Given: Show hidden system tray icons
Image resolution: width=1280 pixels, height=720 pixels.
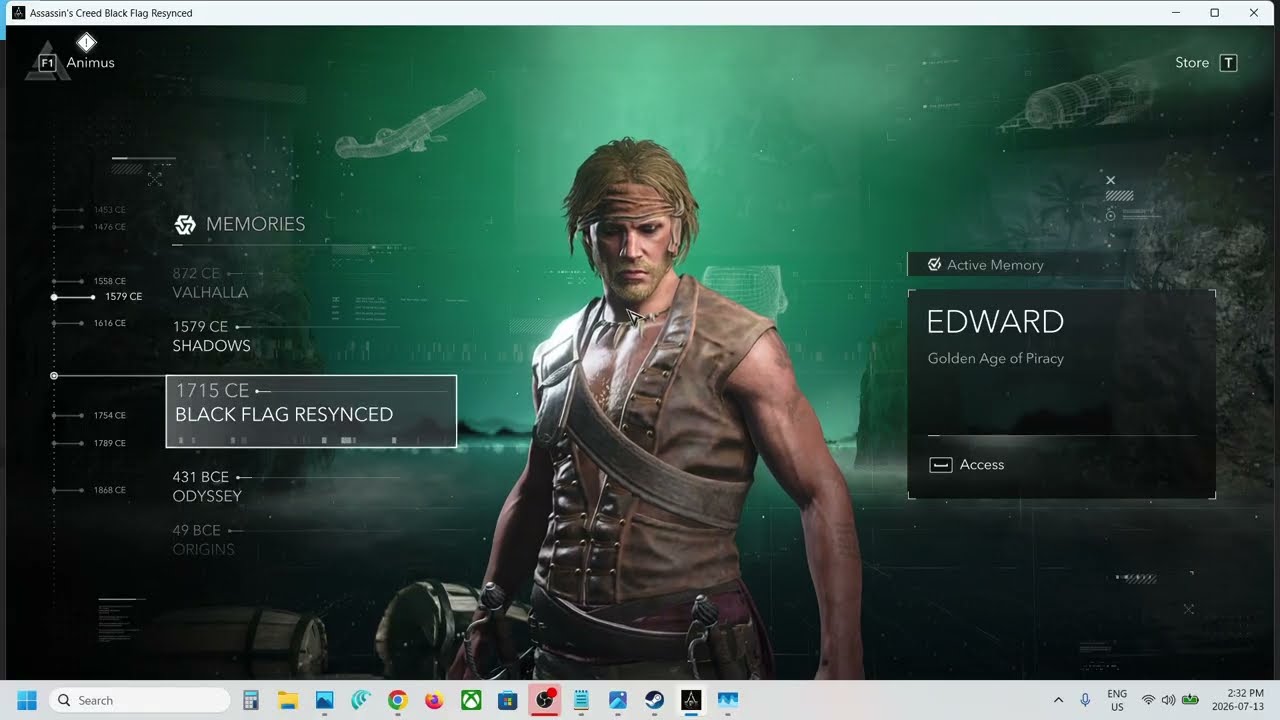Looking at the screenshot, I should [x=1058, y=700].
